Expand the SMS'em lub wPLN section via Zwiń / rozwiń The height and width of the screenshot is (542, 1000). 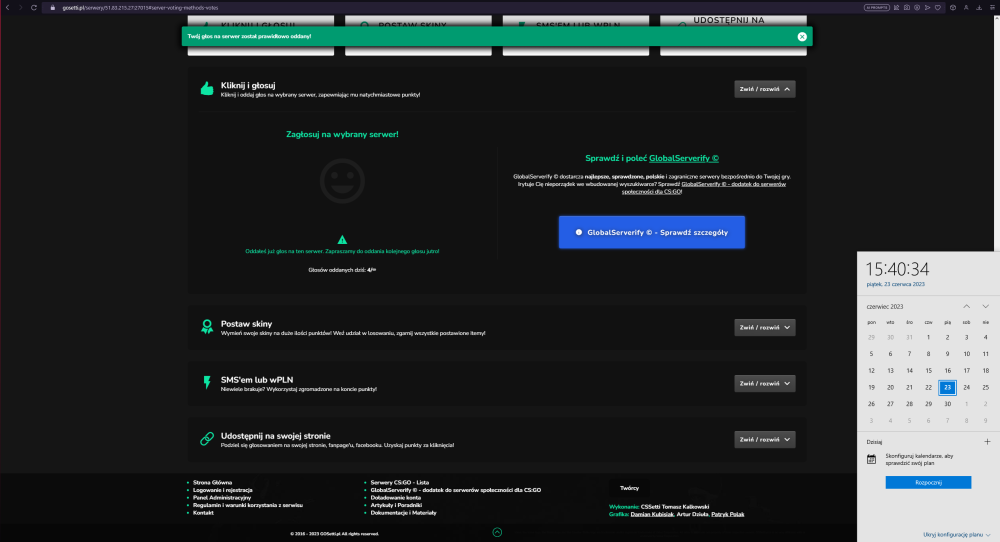(x=765, y=383)
